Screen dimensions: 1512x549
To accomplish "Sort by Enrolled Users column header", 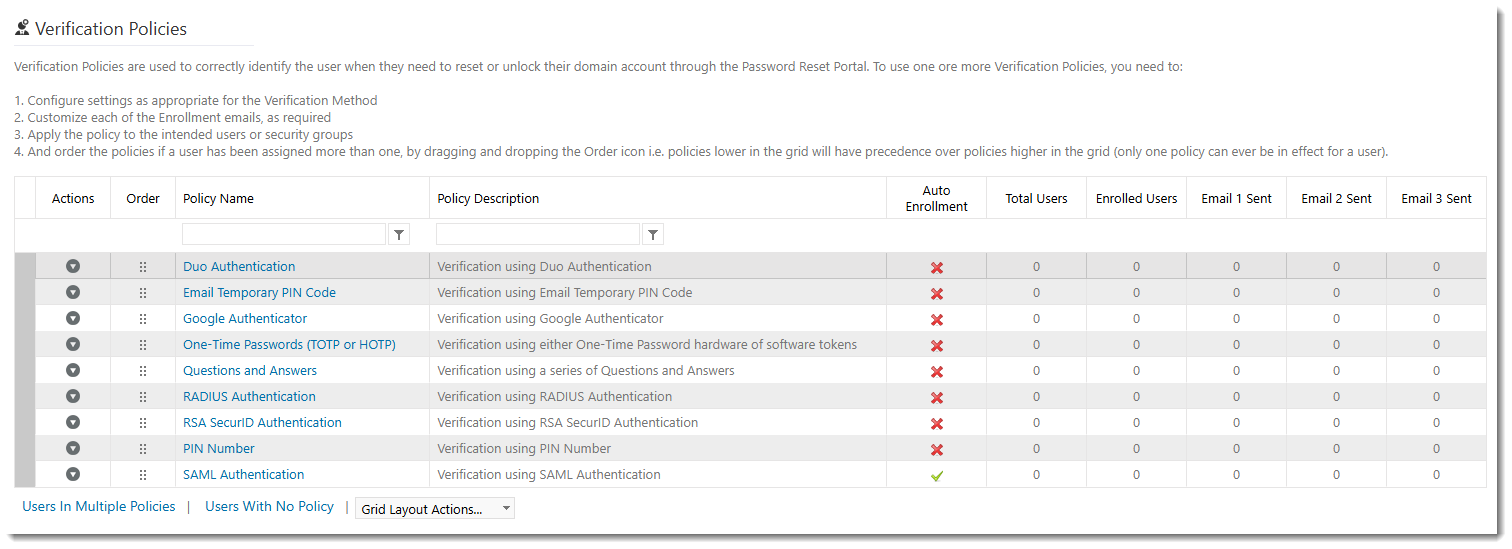I will [1136, 198].
